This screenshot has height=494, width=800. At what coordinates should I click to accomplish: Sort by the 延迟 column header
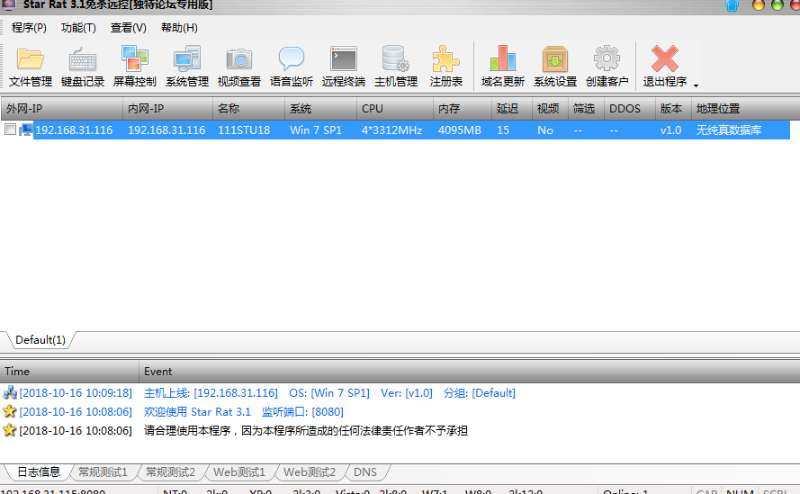tap(512, 108)
